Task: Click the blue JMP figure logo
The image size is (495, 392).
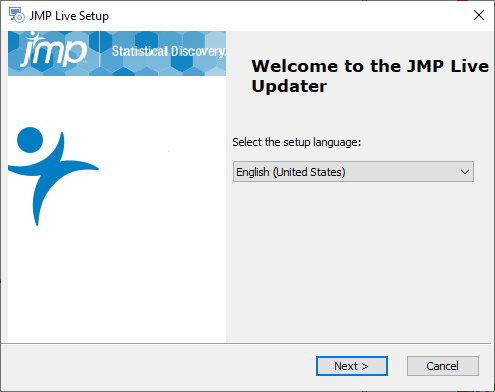Action: pos(53,176)
